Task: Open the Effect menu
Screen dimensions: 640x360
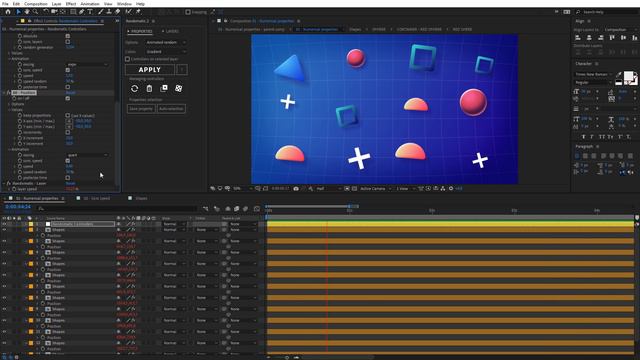Action: (71, 4)
